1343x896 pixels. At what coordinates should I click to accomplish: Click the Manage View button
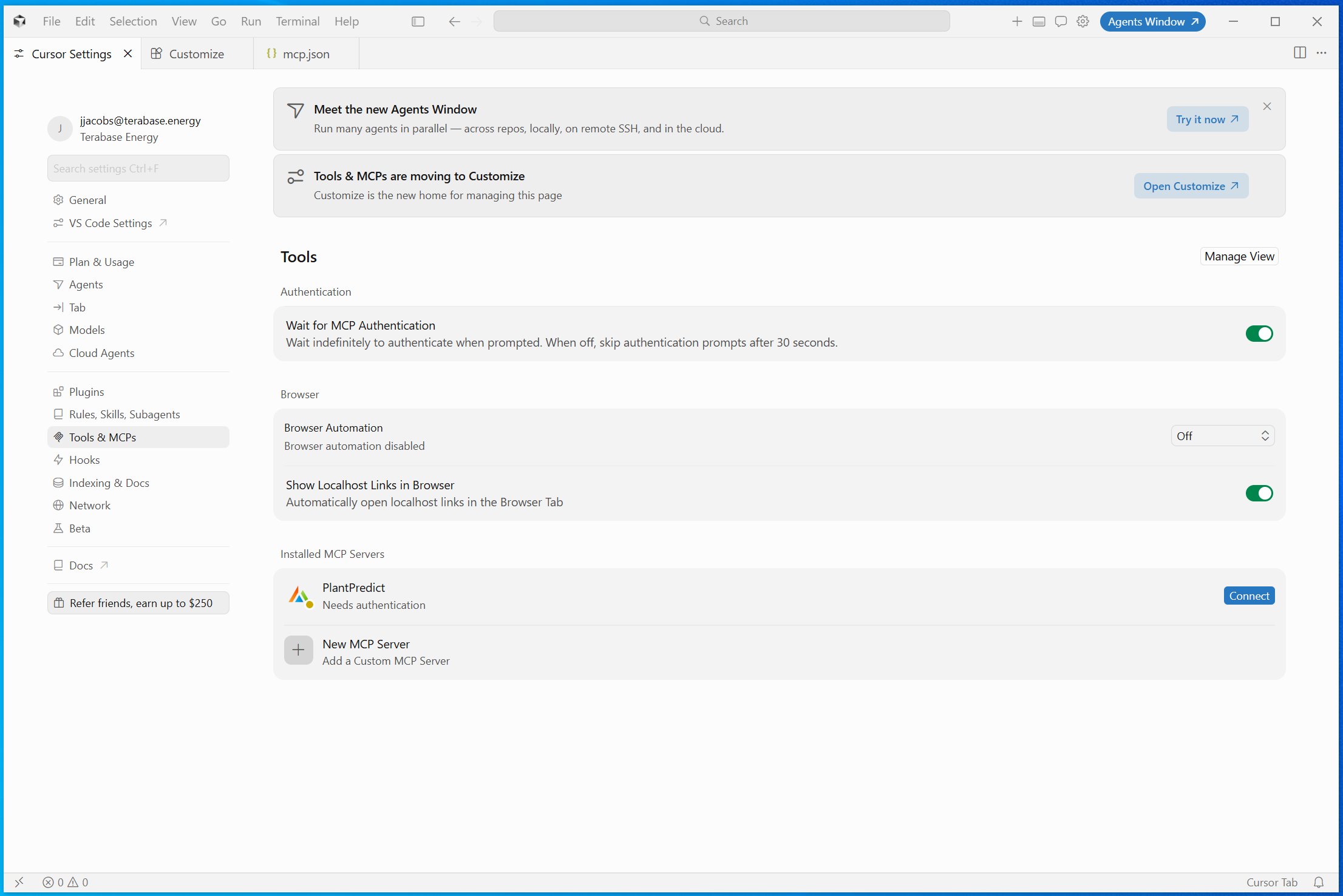pos(1239,256)
